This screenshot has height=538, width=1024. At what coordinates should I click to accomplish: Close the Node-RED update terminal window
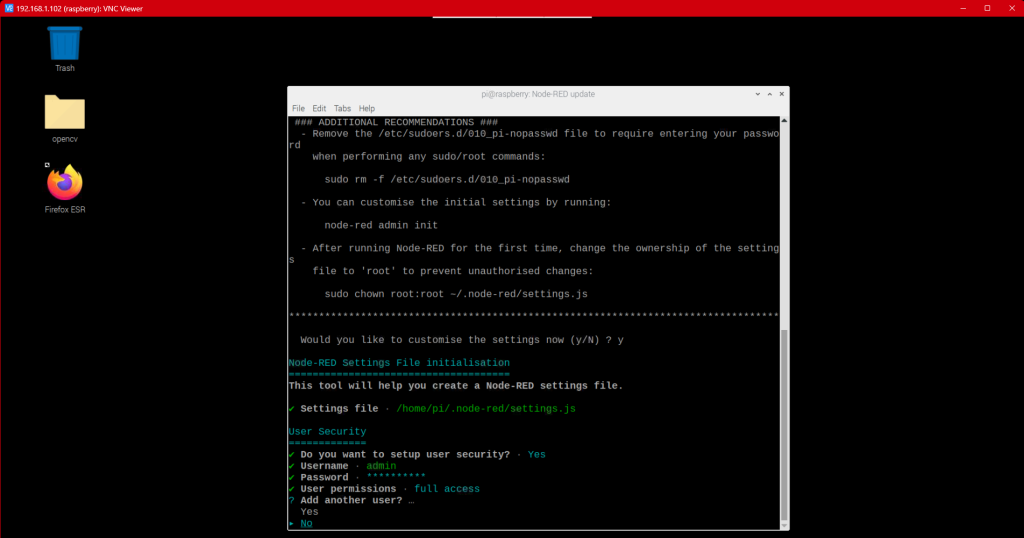780,94
